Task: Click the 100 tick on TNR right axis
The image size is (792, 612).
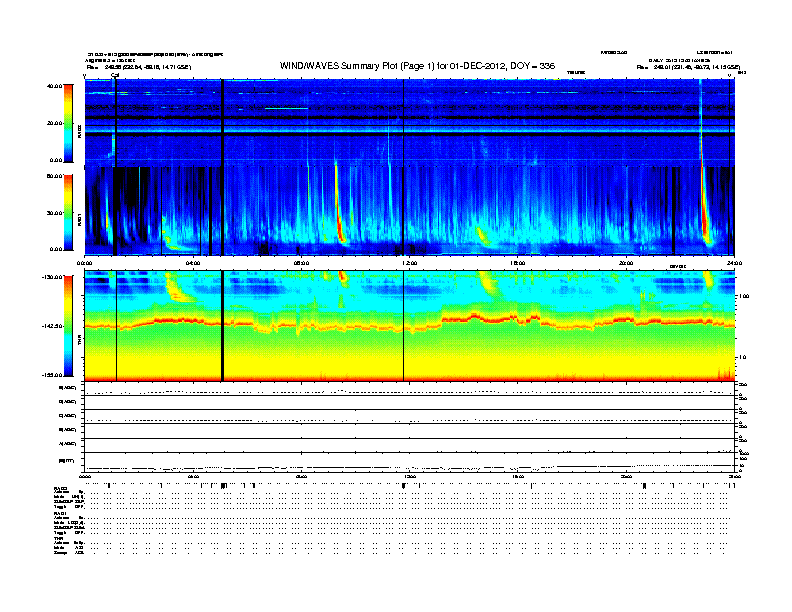Action: 744,296
